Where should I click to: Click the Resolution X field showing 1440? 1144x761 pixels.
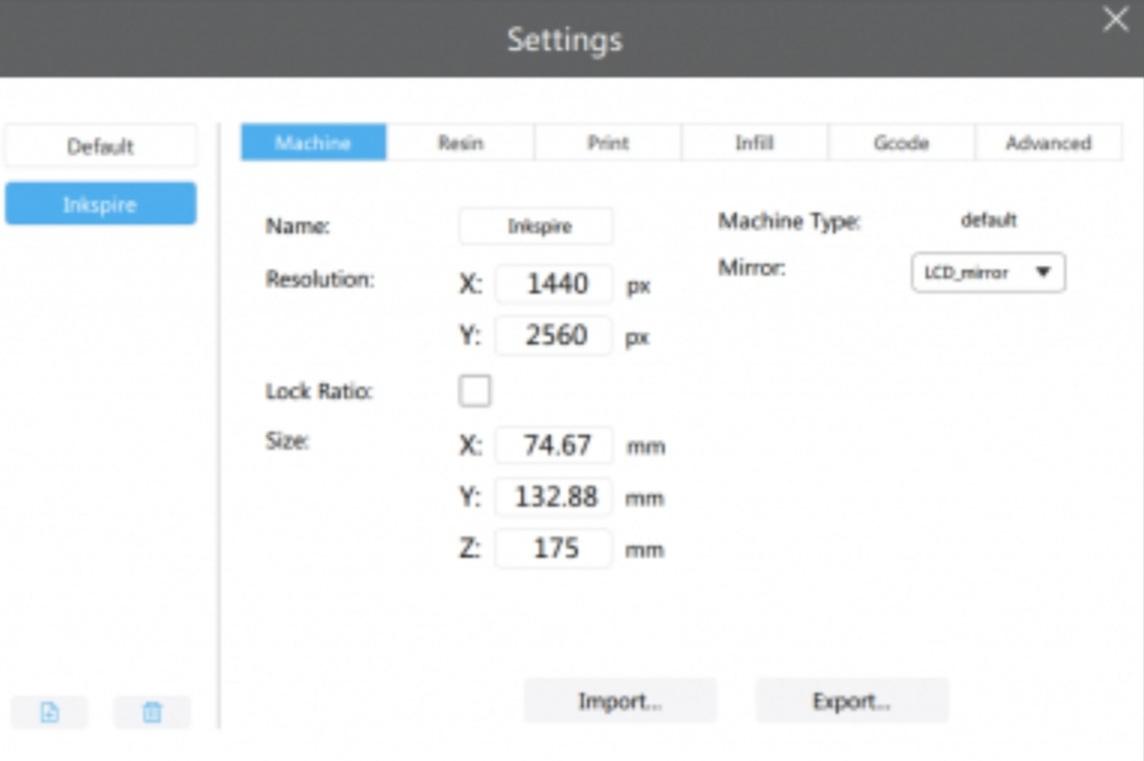point(554,284)
